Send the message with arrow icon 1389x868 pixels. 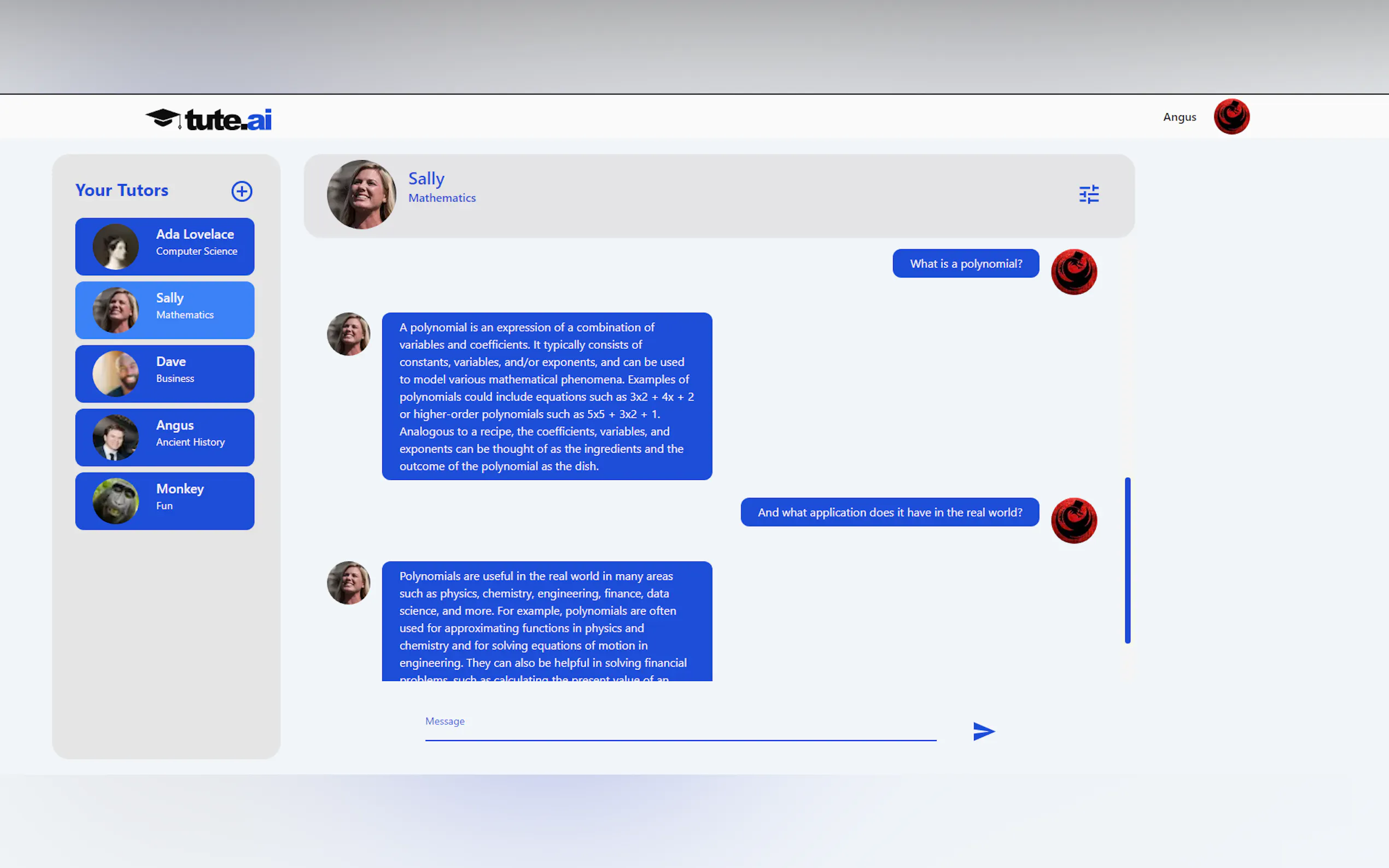[984, 731]
